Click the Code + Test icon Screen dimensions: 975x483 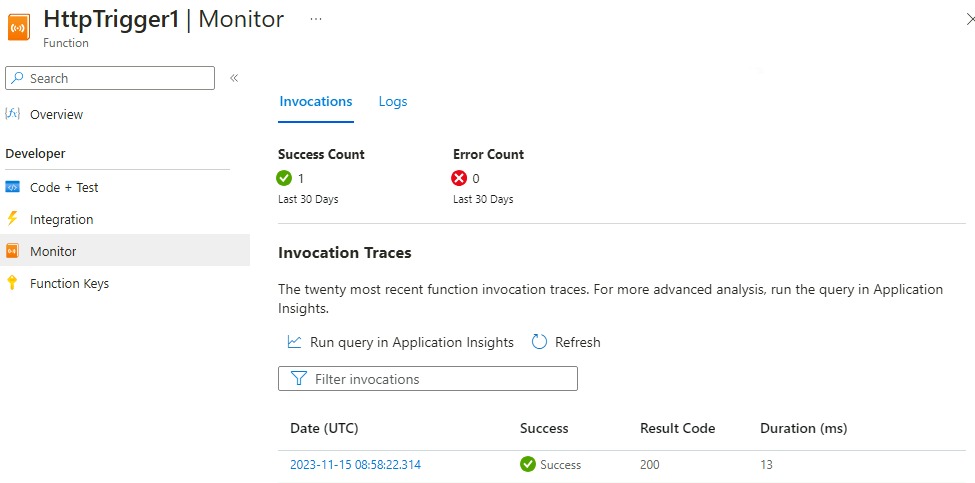(x=13, y=187)
